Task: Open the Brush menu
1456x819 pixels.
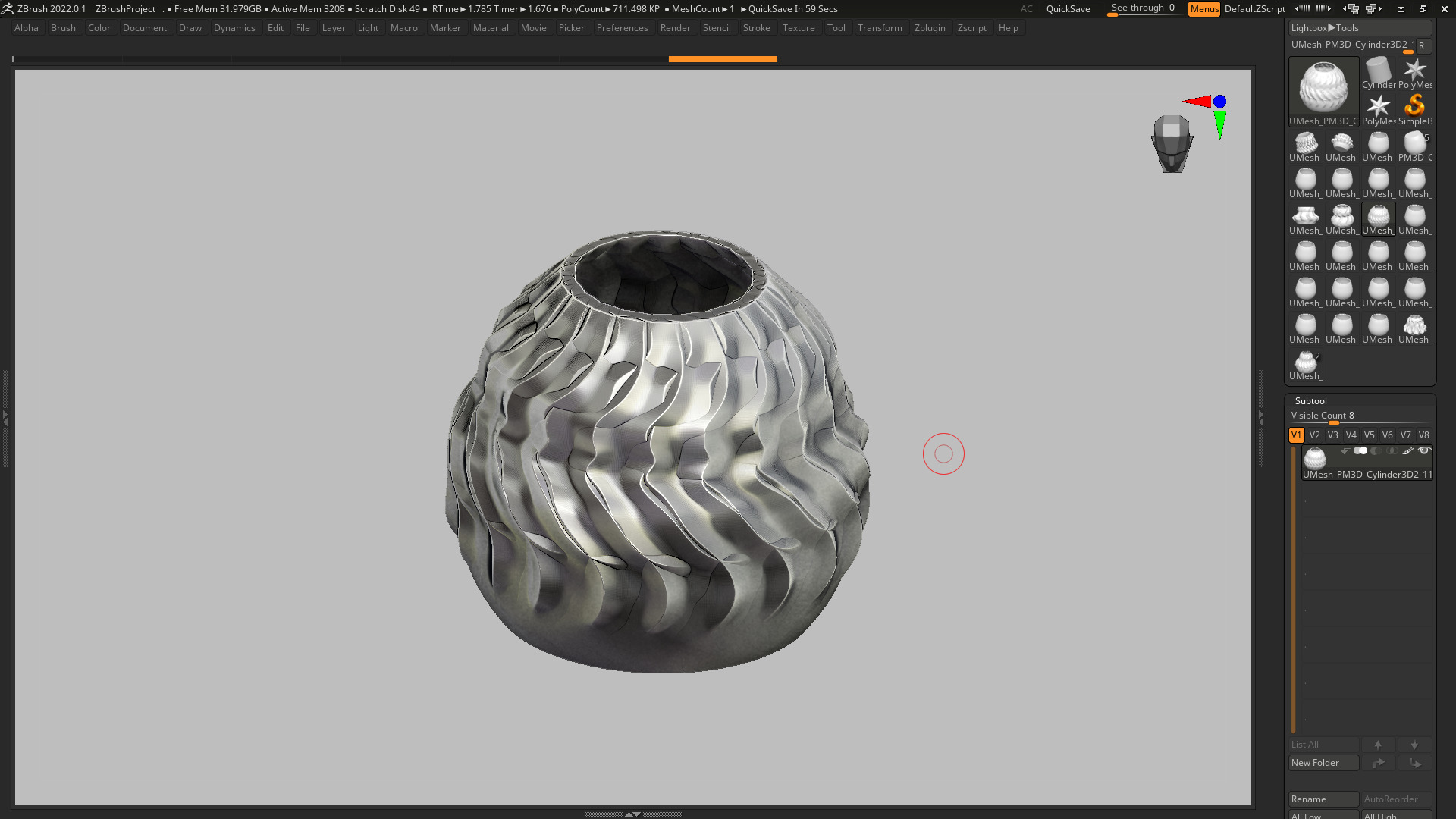Action: (x=64, y=28)
